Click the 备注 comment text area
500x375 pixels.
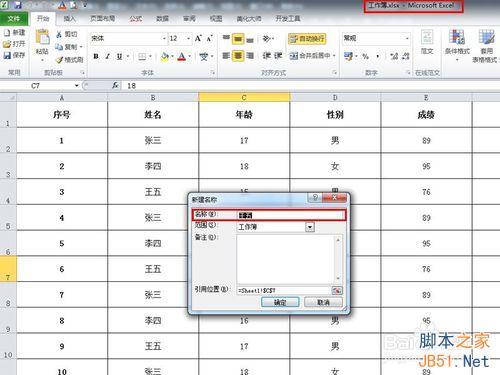point(289,259)
